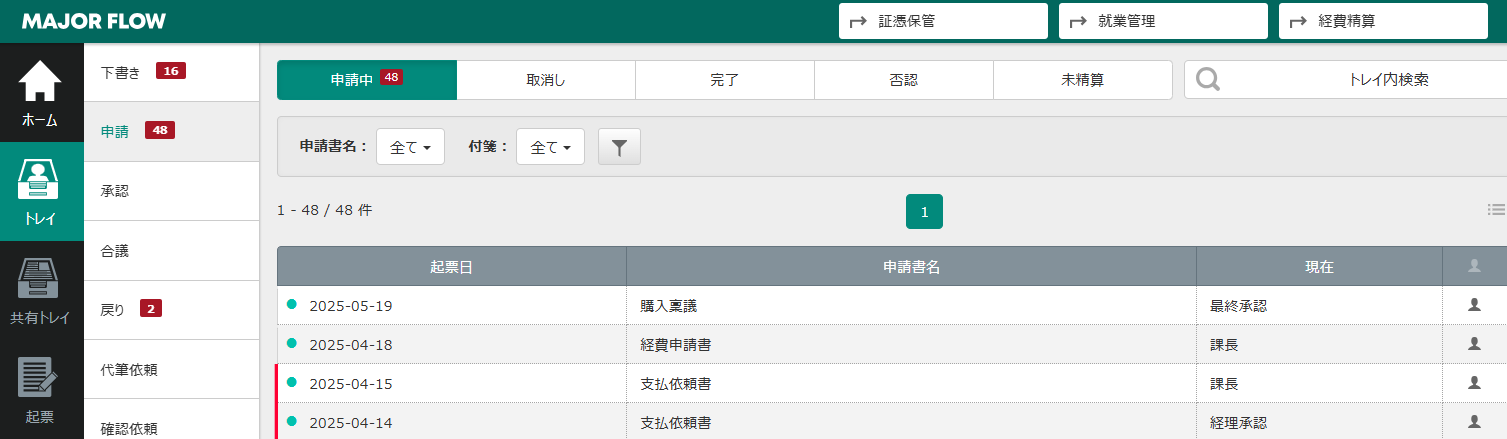Open the 購入稟議 application row
This screenshot has width=1507, height=439.
click(892, 305)
